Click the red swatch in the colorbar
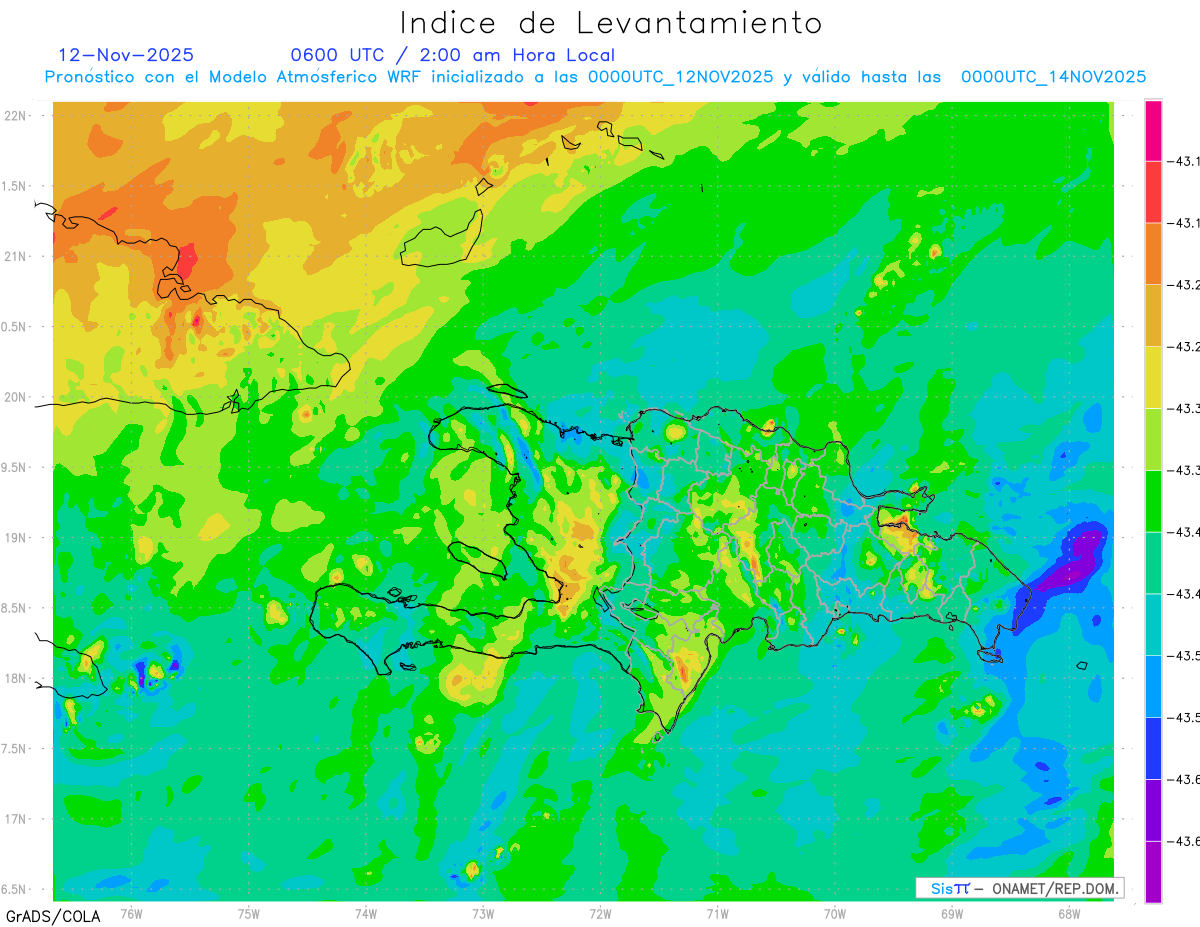This screenshot has width=1200, height=927. pyautogui.click(x=1153, y=192)
